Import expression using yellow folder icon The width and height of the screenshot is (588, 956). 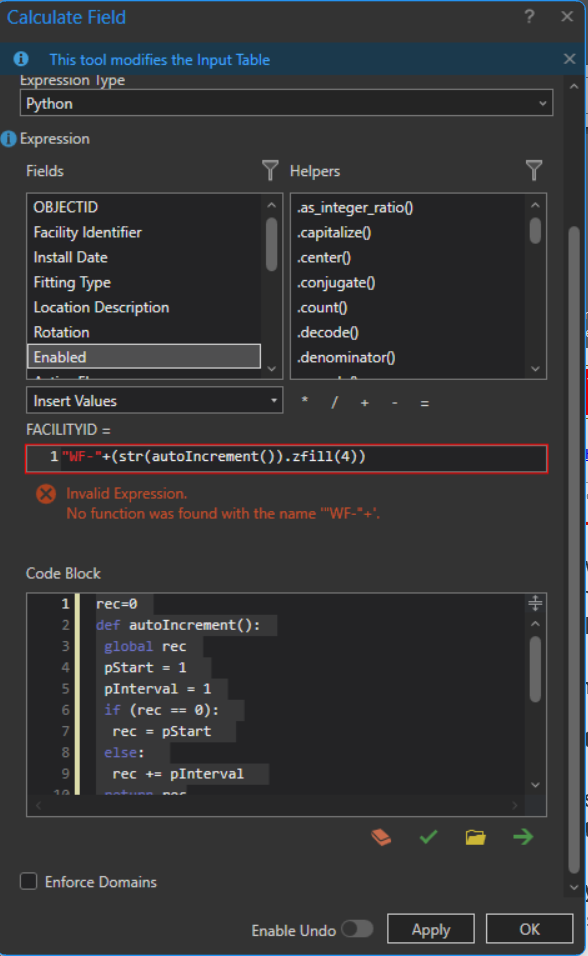(476, 837)
